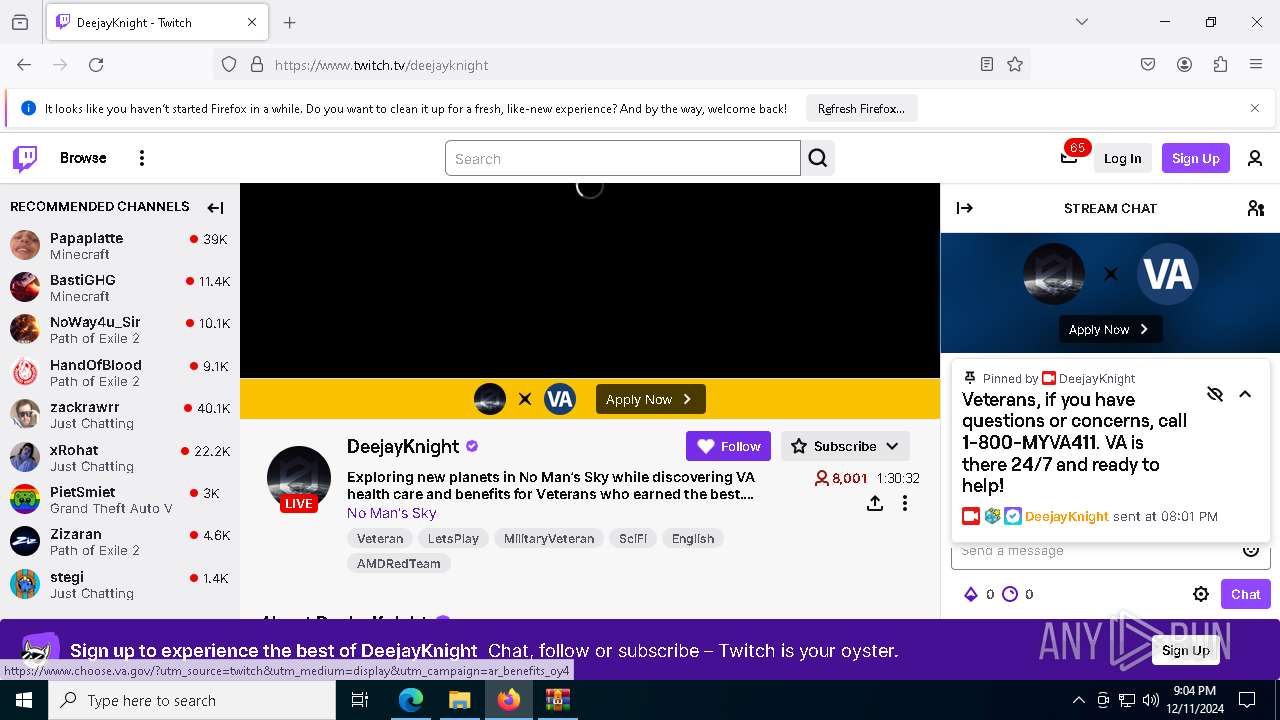Open the more options menu beside Browse
1280x720 pixels.
[x=142, y=158]
